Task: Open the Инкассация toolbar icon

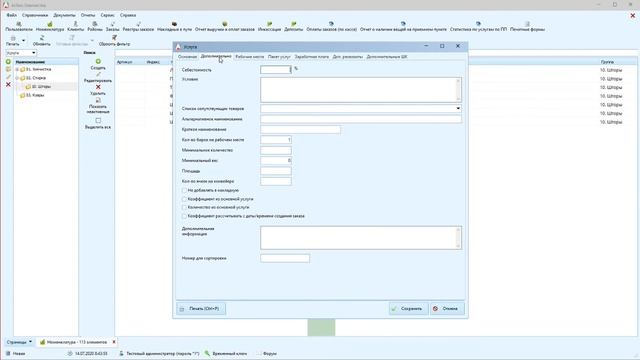Action: click(x=269, y=24)
